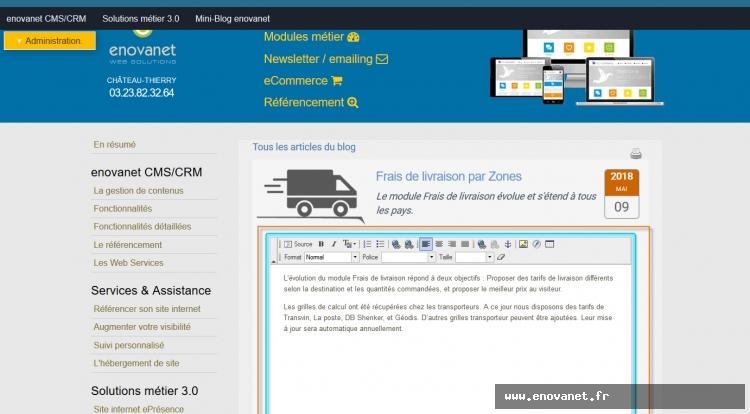750x414 pixels.
Task: Open the text color picker icon
Action: (349, 244)
